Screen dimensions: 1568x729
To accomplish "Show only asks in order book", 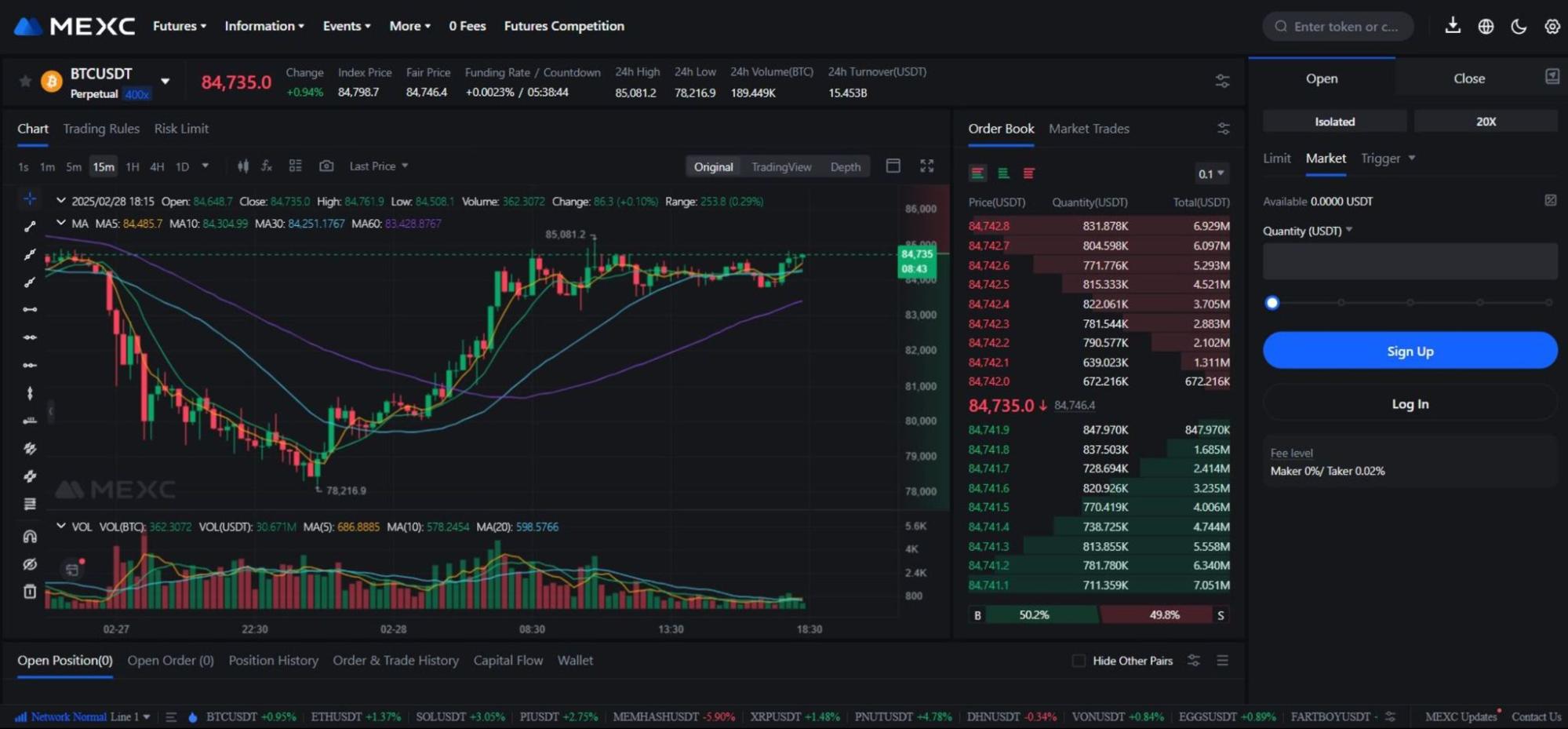I will pyautogui.click(x=1029, y=173).
